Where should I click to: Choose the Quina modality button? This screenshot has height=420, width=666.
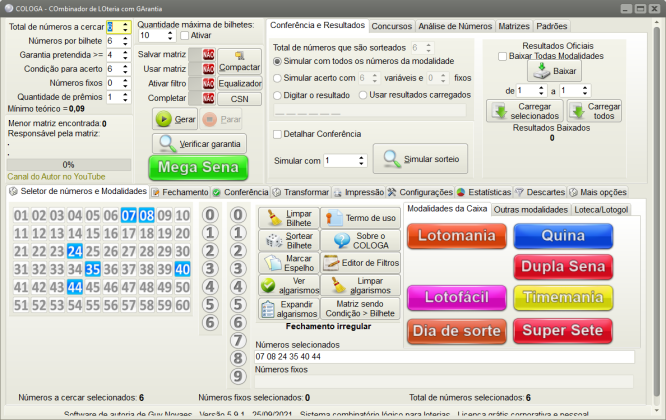(563, 236)
